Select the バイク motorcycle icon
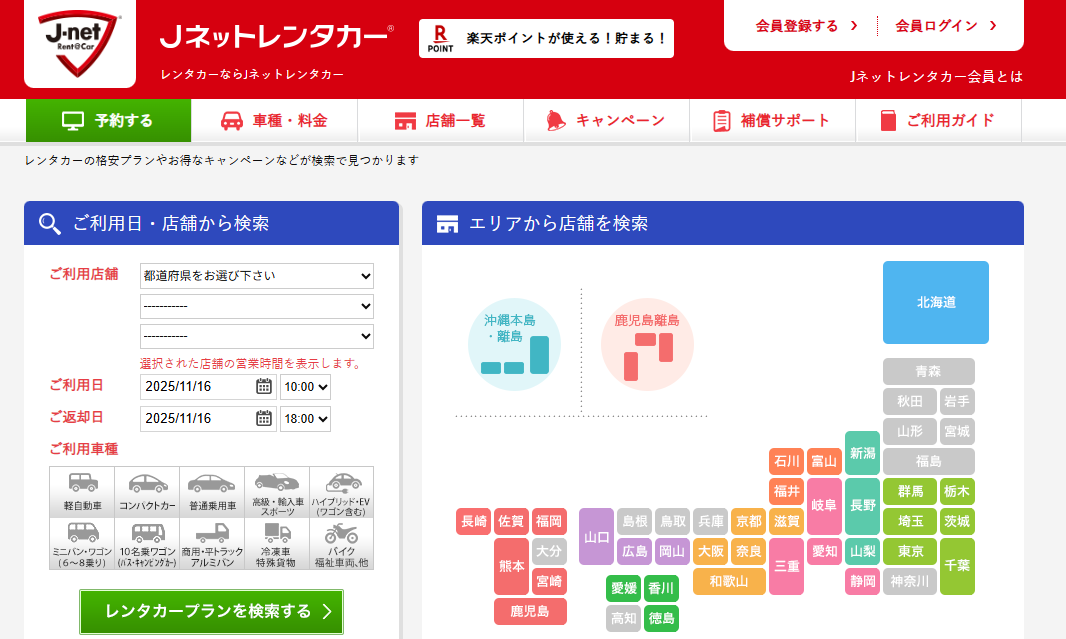 (x=341, y=543)
